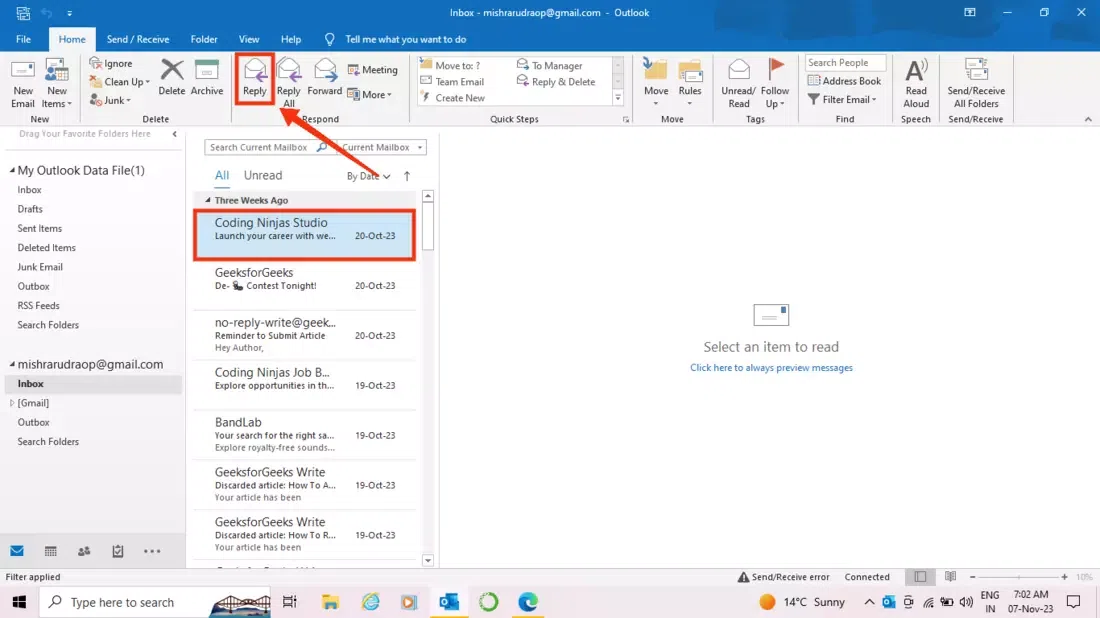Open the Address Book

845,81
